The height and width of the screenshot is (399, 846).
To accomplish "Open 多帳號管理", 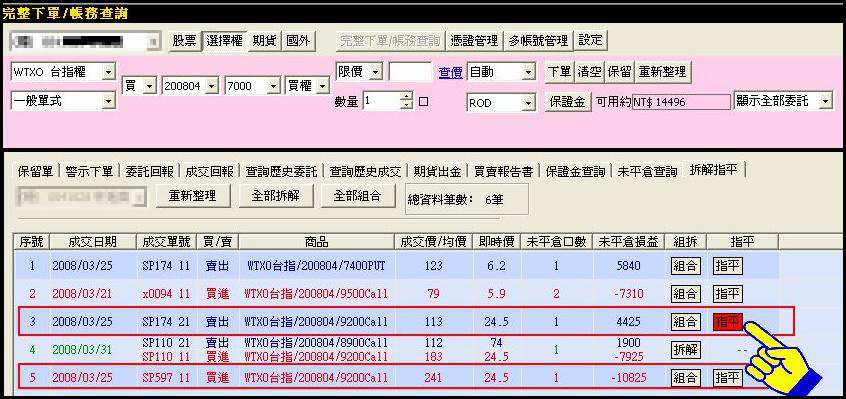I will [538, 41].
